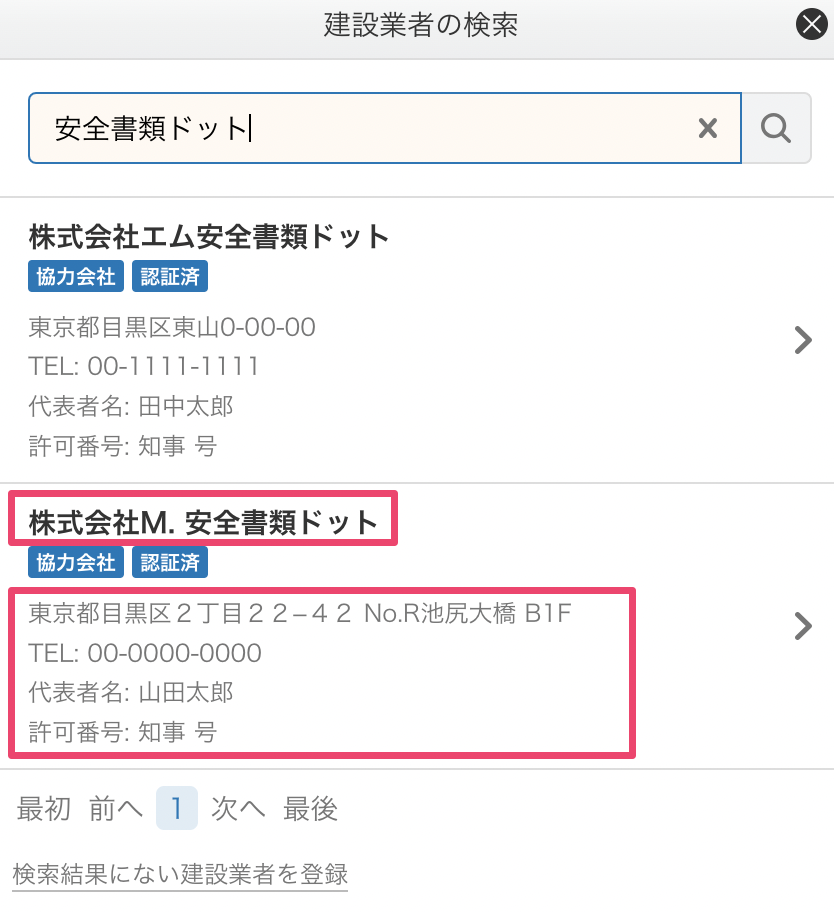
Task: Click second result's 認証済 badge
Action: pos(170,562)
